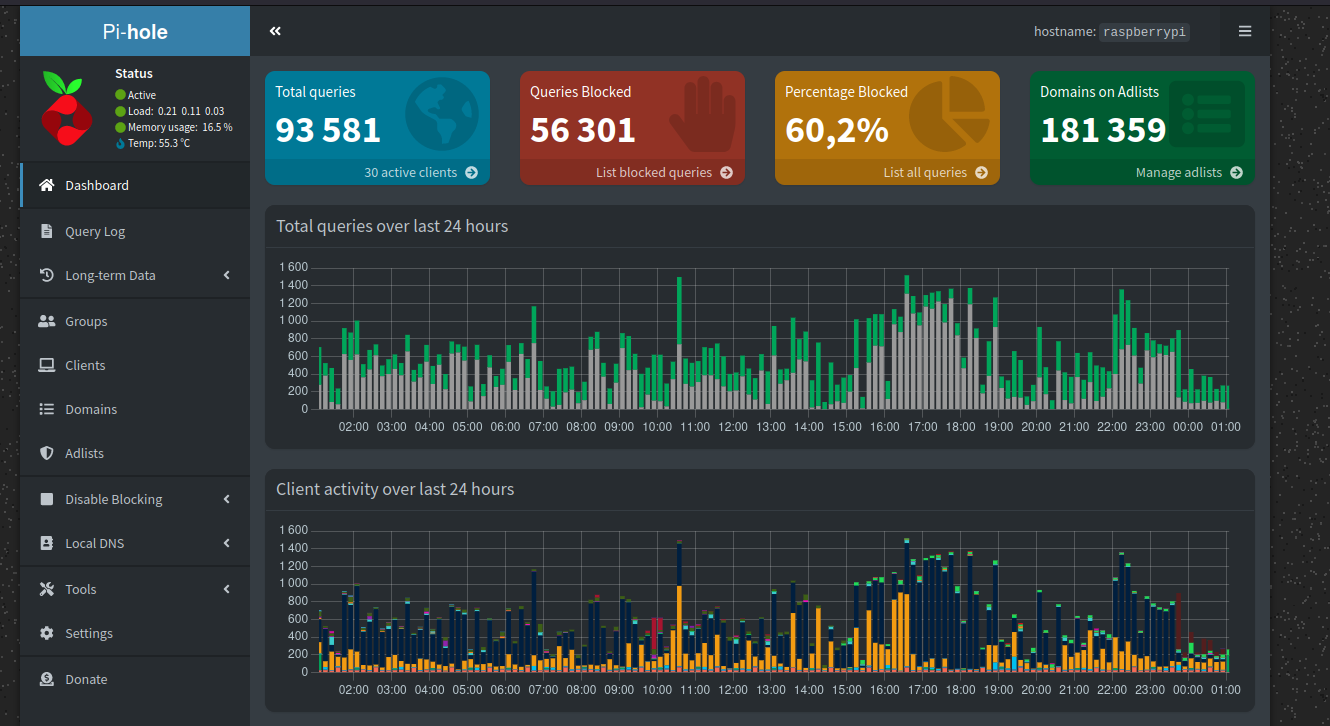Click the Local DNS address book icon

click(x=46, y=543)
